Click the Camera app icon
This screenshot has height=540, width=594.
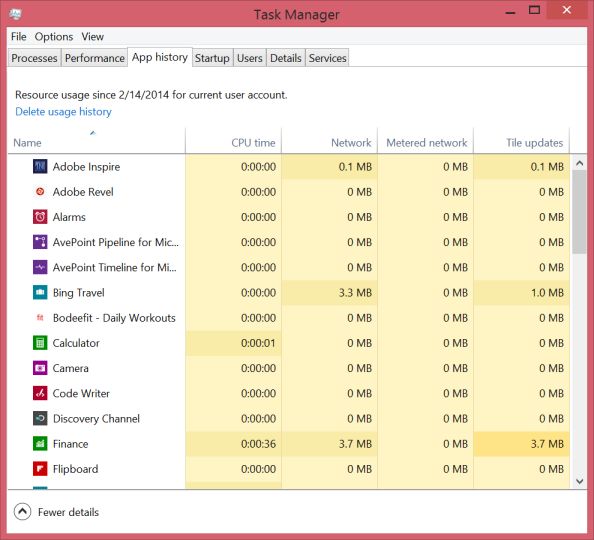tap(40, 368)
